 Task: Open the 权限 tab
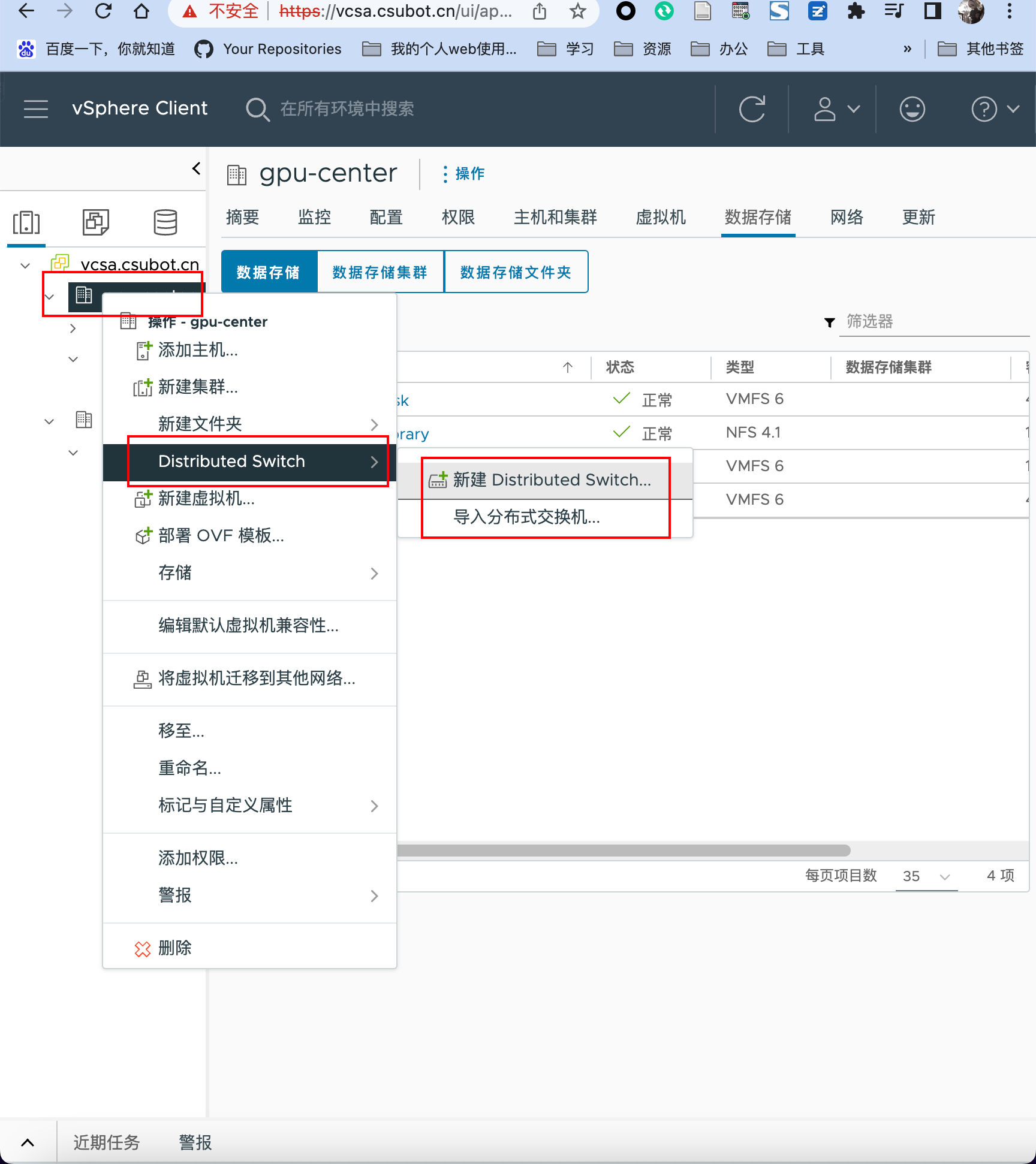tap(458, 217)
